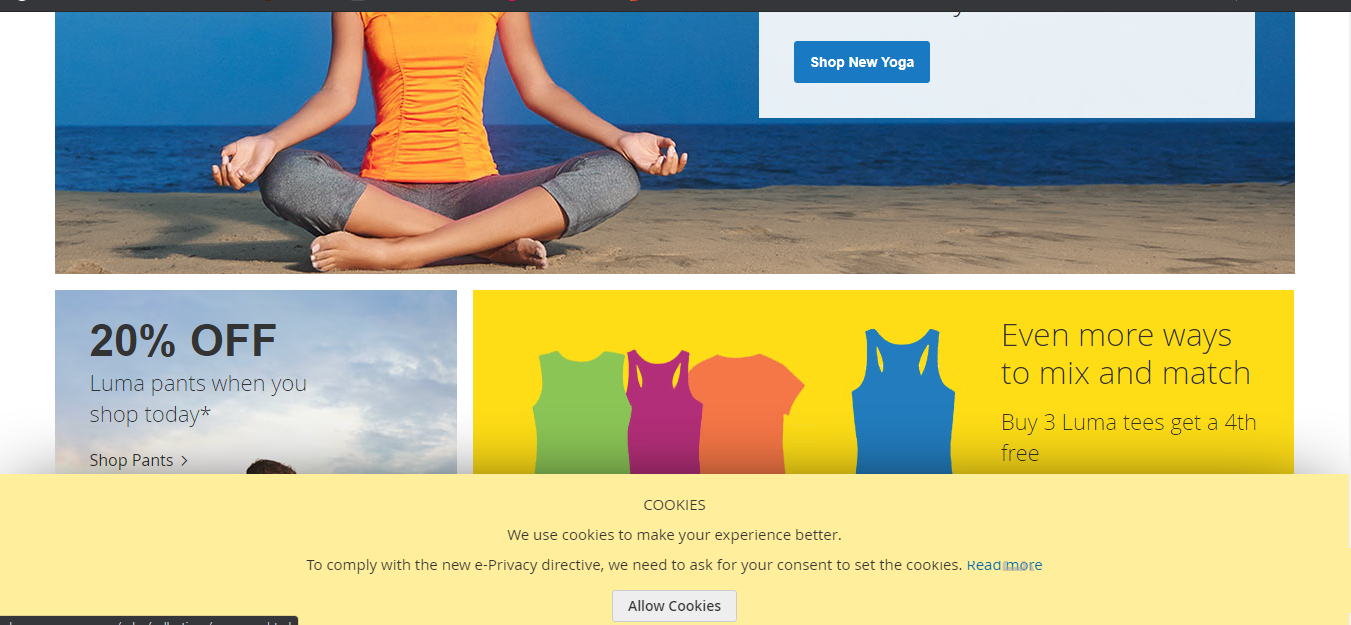Viewport: 1351px width, 625px height.
Task: Select the blue tank top illustration
Action: (x=903, y=402)
